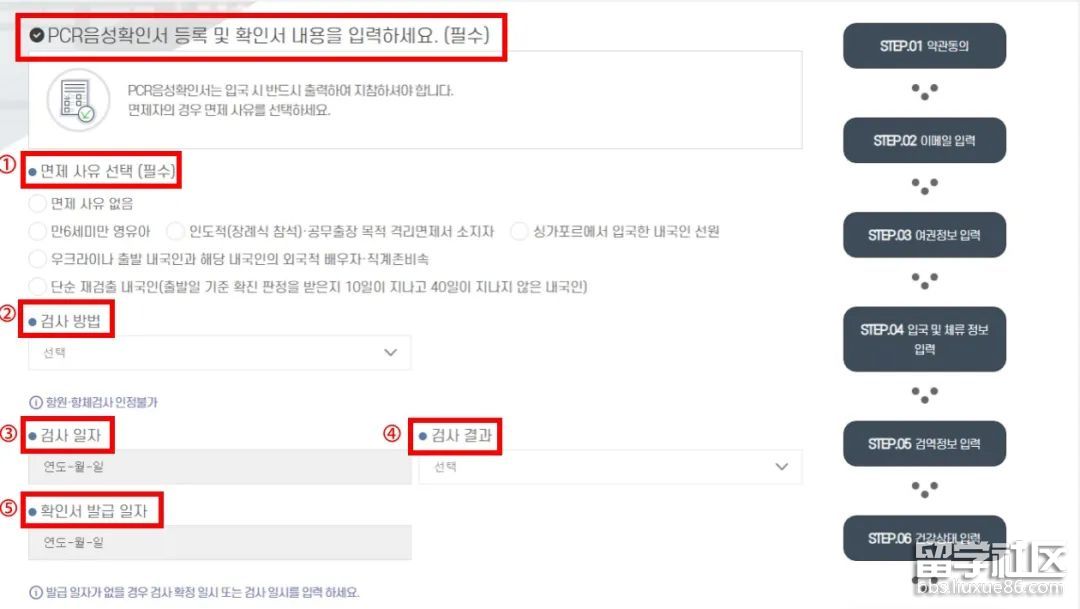This screenshot has height=609, width=1080.
Task: Click the chevron arrow in the 검사 결과 field
Action: pyautogui.click(x=782, y=466)
